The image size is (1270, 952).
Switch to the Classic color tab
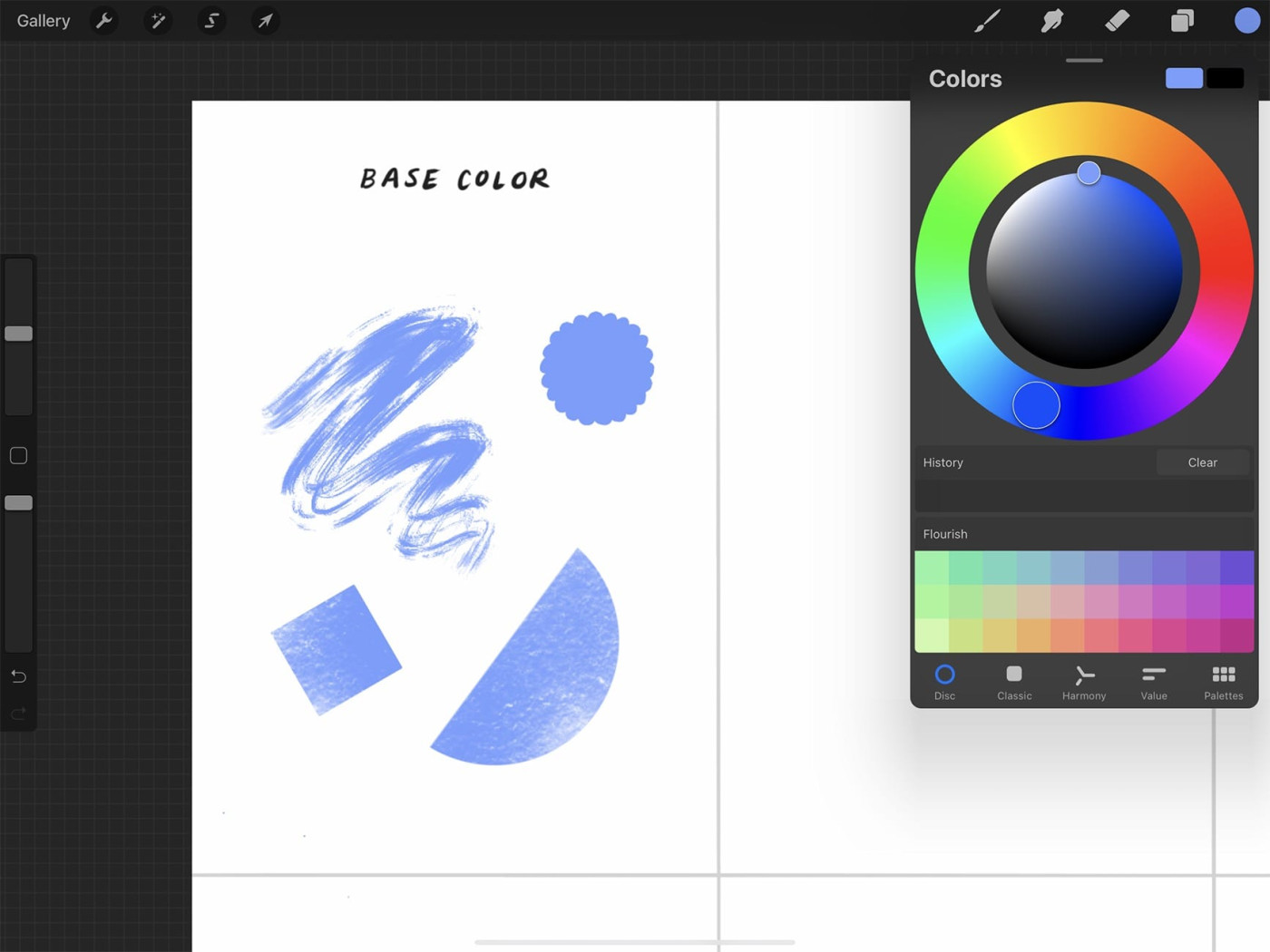click(1014, 682)
